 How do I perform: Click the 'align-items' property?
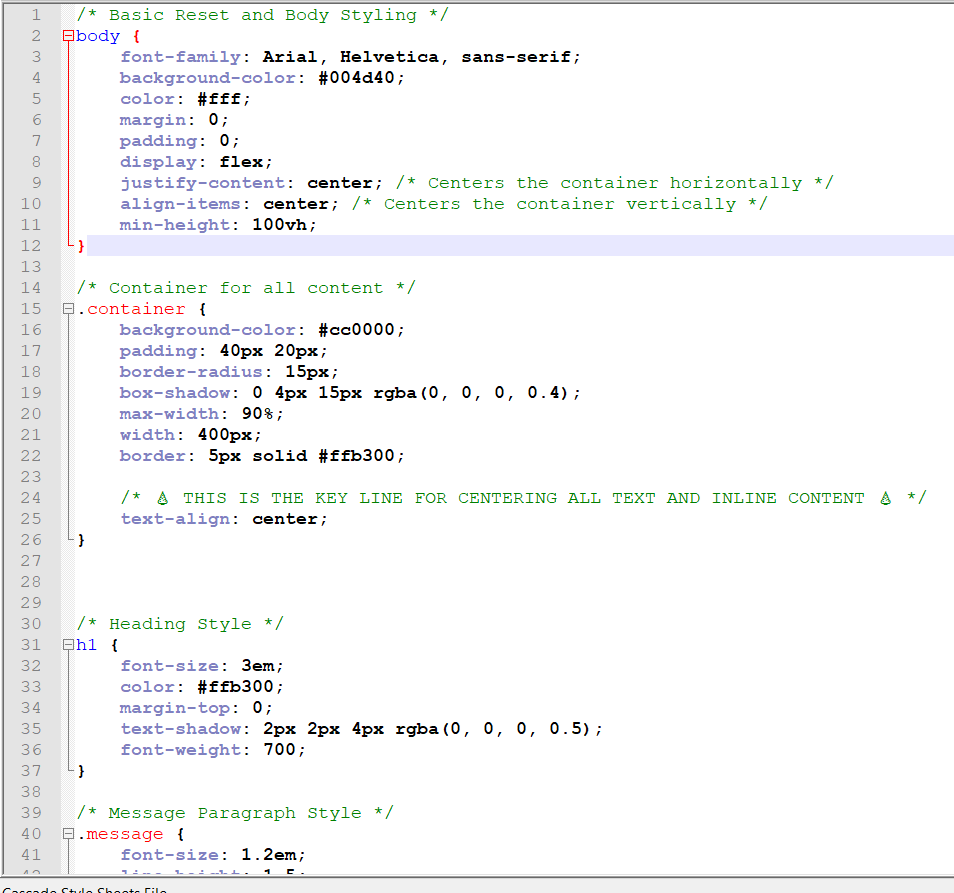[181, 204]
